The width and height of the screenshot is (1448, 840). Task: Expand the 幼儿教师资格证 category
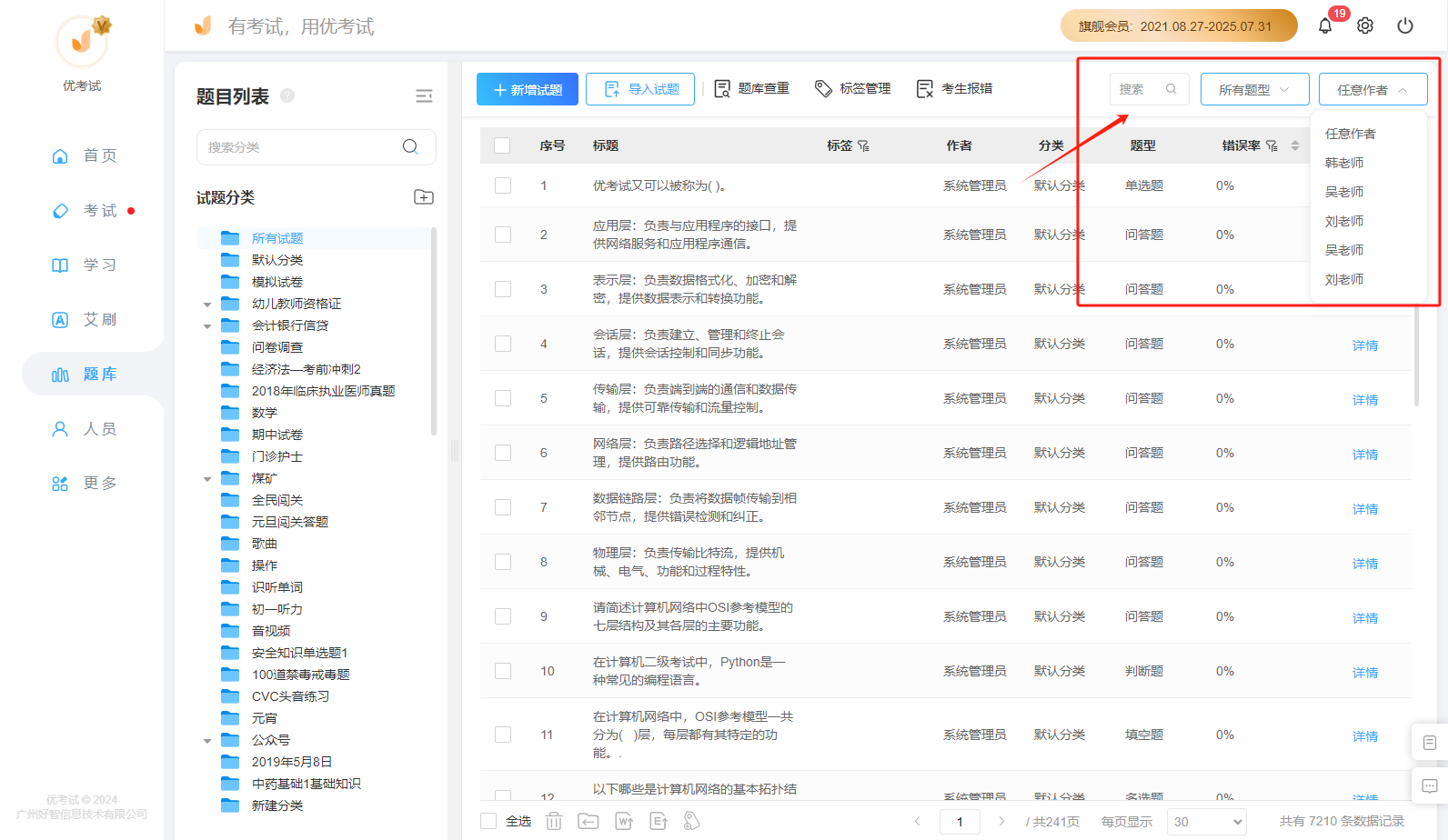coord(207,305)
